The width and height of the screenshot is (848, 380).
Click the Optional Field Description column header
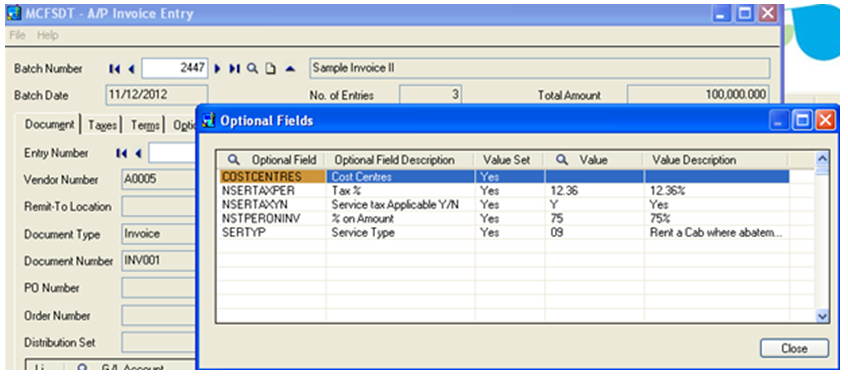[x=400, y=160]
